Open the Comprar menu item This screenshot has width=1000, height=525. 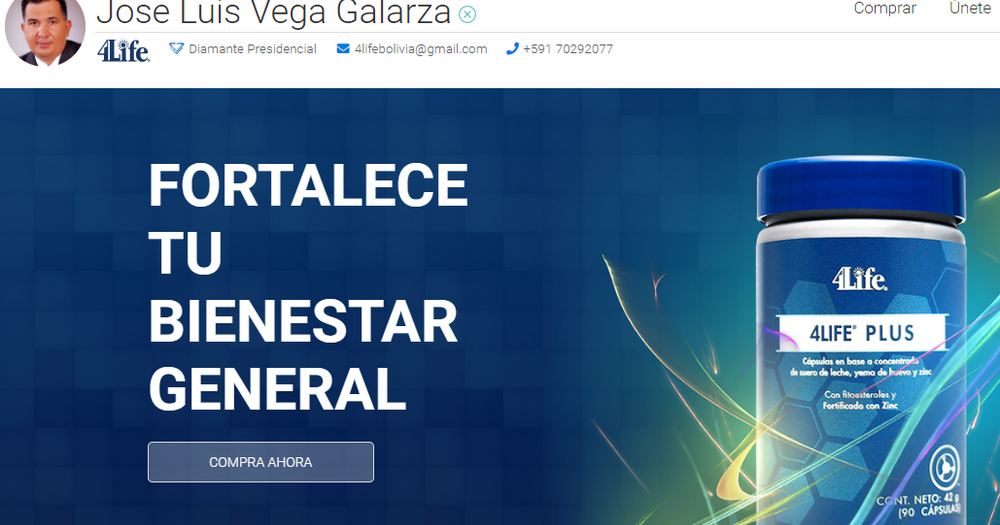[885, 8]
